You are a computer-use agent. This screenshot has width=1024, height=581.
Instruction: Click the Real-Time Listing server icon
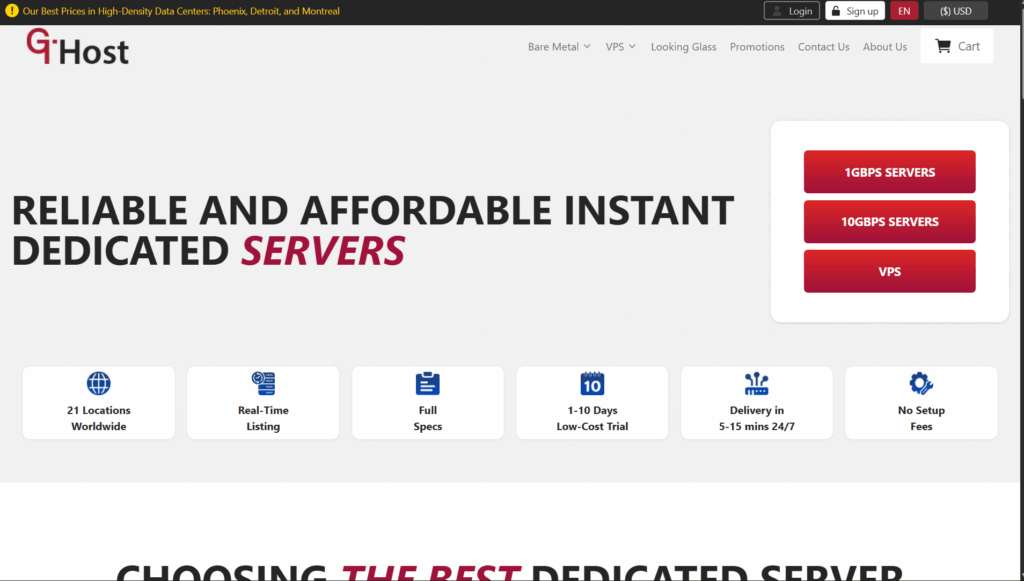pos(263,383)
